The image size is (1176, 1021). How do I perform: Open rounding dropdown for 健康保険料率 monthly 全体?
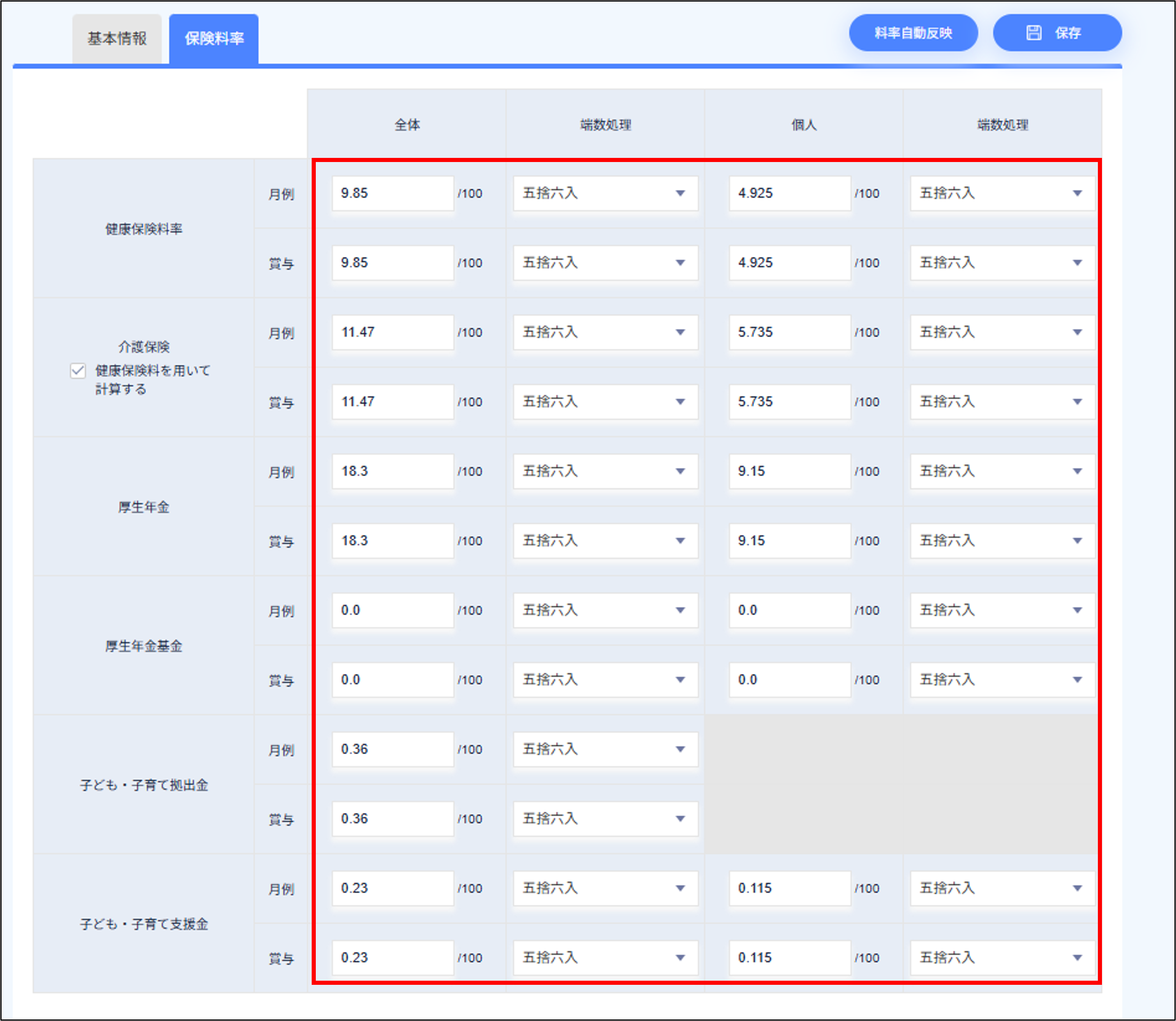coord(605,193)
